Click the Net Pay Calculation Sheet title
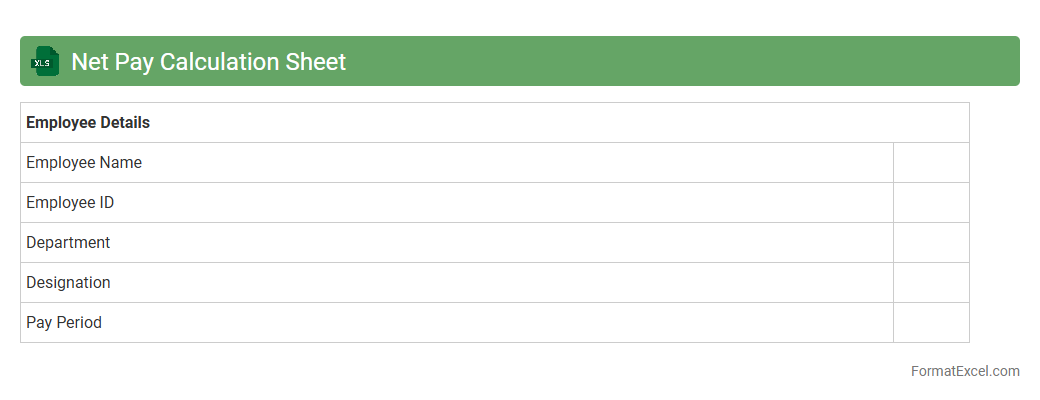 pyautogui.click(x=208, y=62)
